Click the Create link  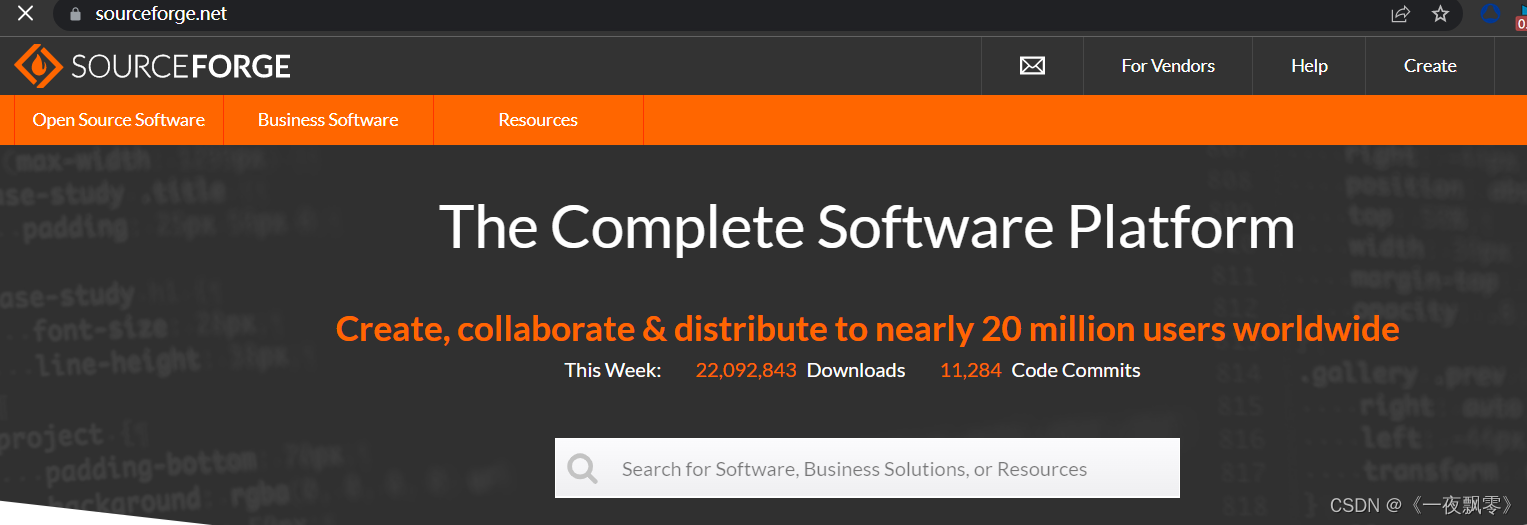1430,66
